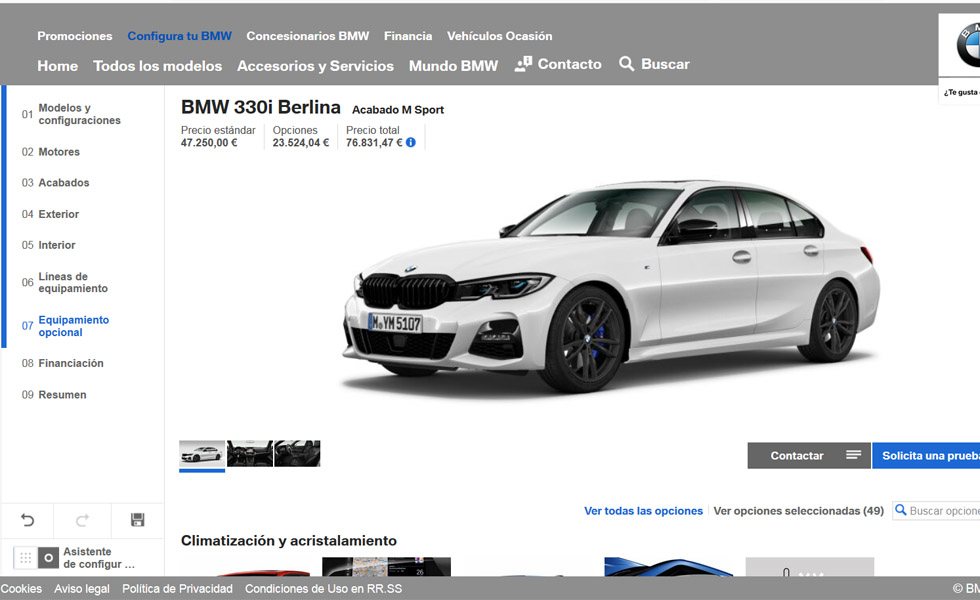
Task: Click the magnifier icon next to Buscar
Action: (x=627, y=64)
